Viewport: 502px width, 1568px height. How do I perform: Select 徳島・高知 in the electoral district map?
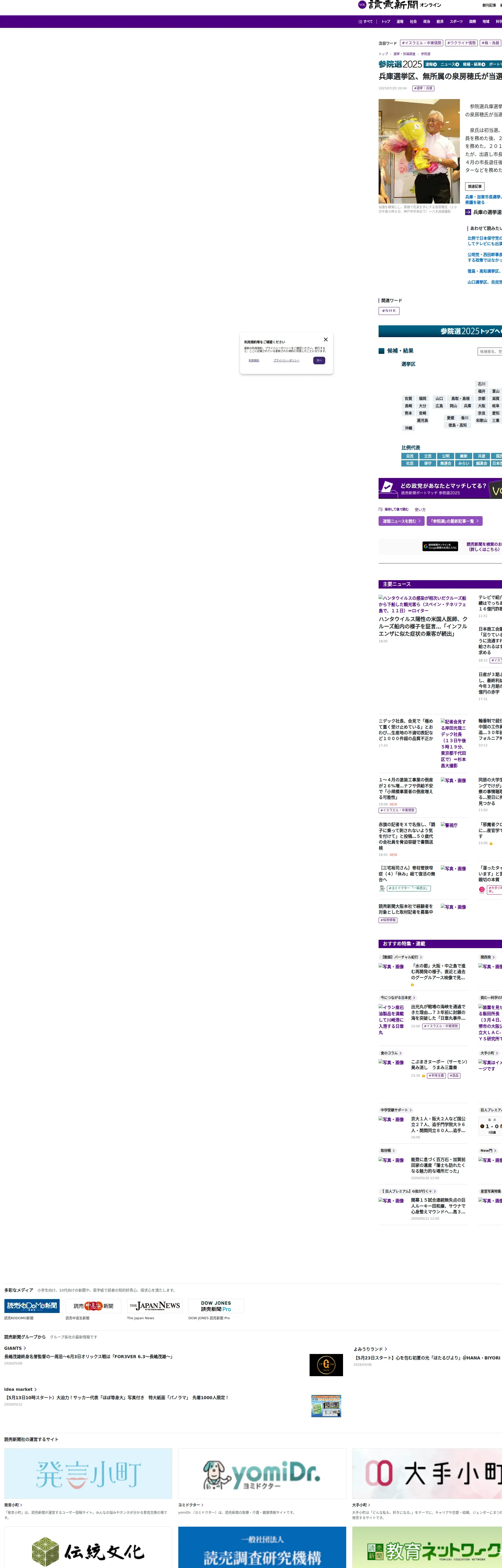(458, 425)
